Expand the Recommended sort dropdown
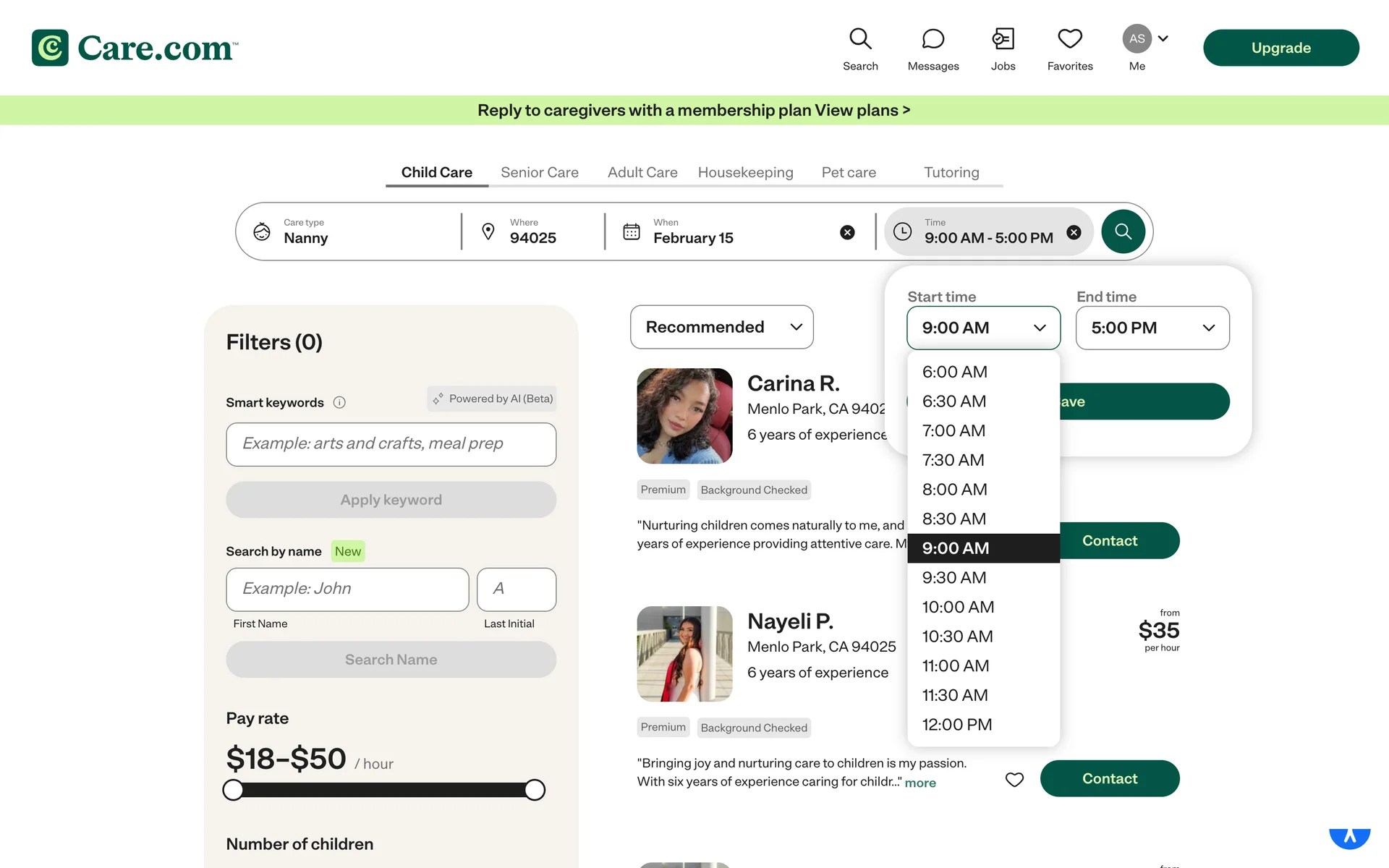The width and height of the screenshot is (1389, 868). point(721,327)
